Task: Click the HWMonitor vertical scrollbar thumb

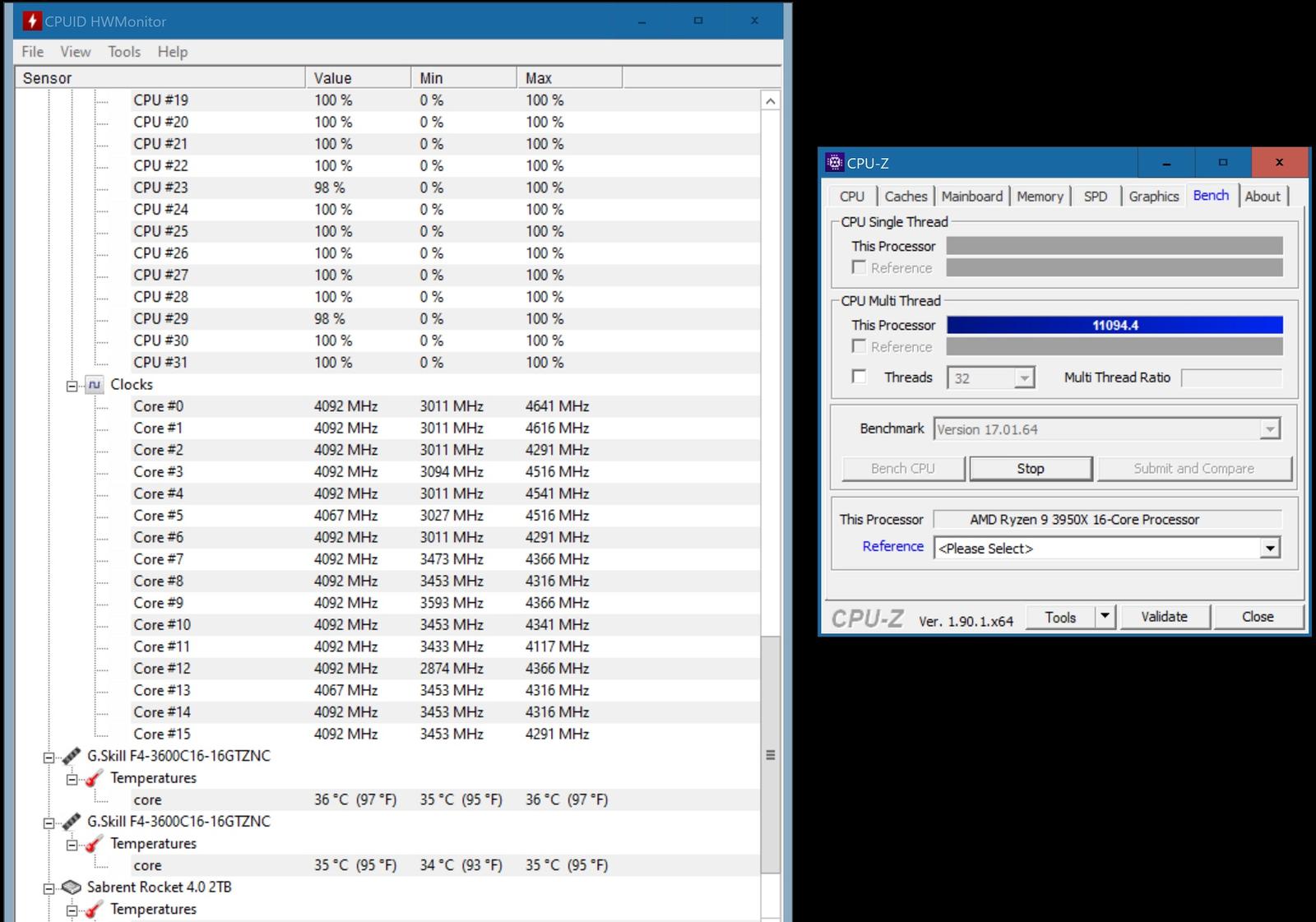Action: pyautogui.click(x=770, y=754)
